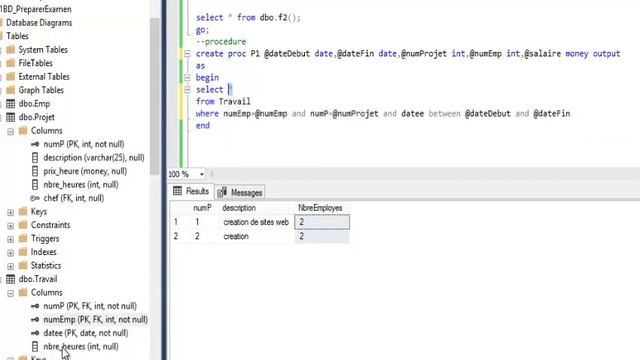This screenshot has width=640, height=360.
Task: Click foreign key icon beside chef column
Action: [35, 198]
